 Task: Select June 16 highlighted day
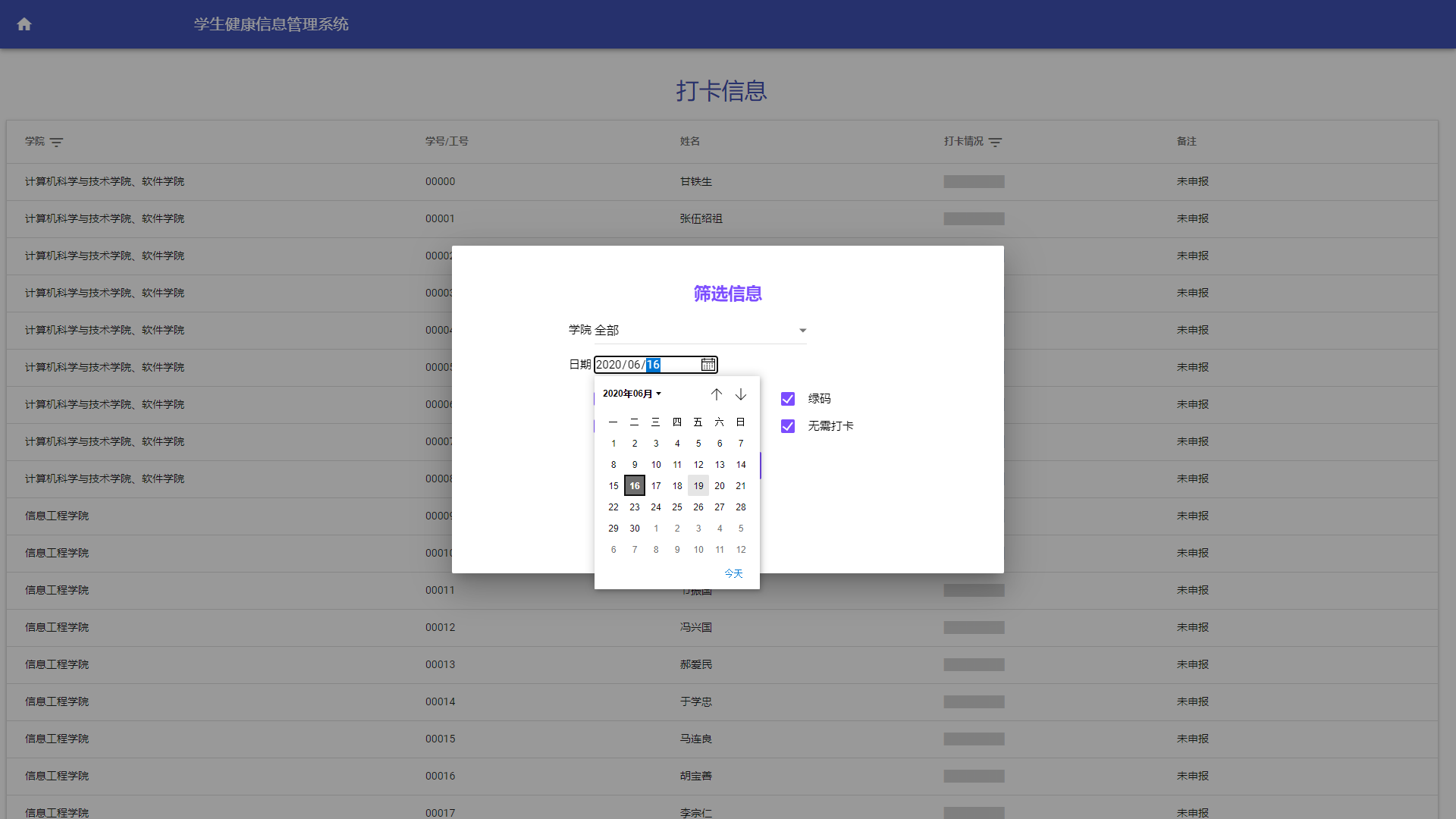[x=635, y=486]
